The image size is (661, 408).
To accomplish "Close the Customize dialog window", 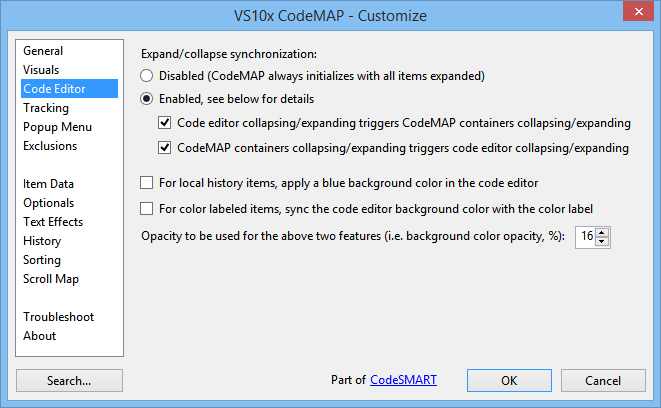I will click(638, 11).
